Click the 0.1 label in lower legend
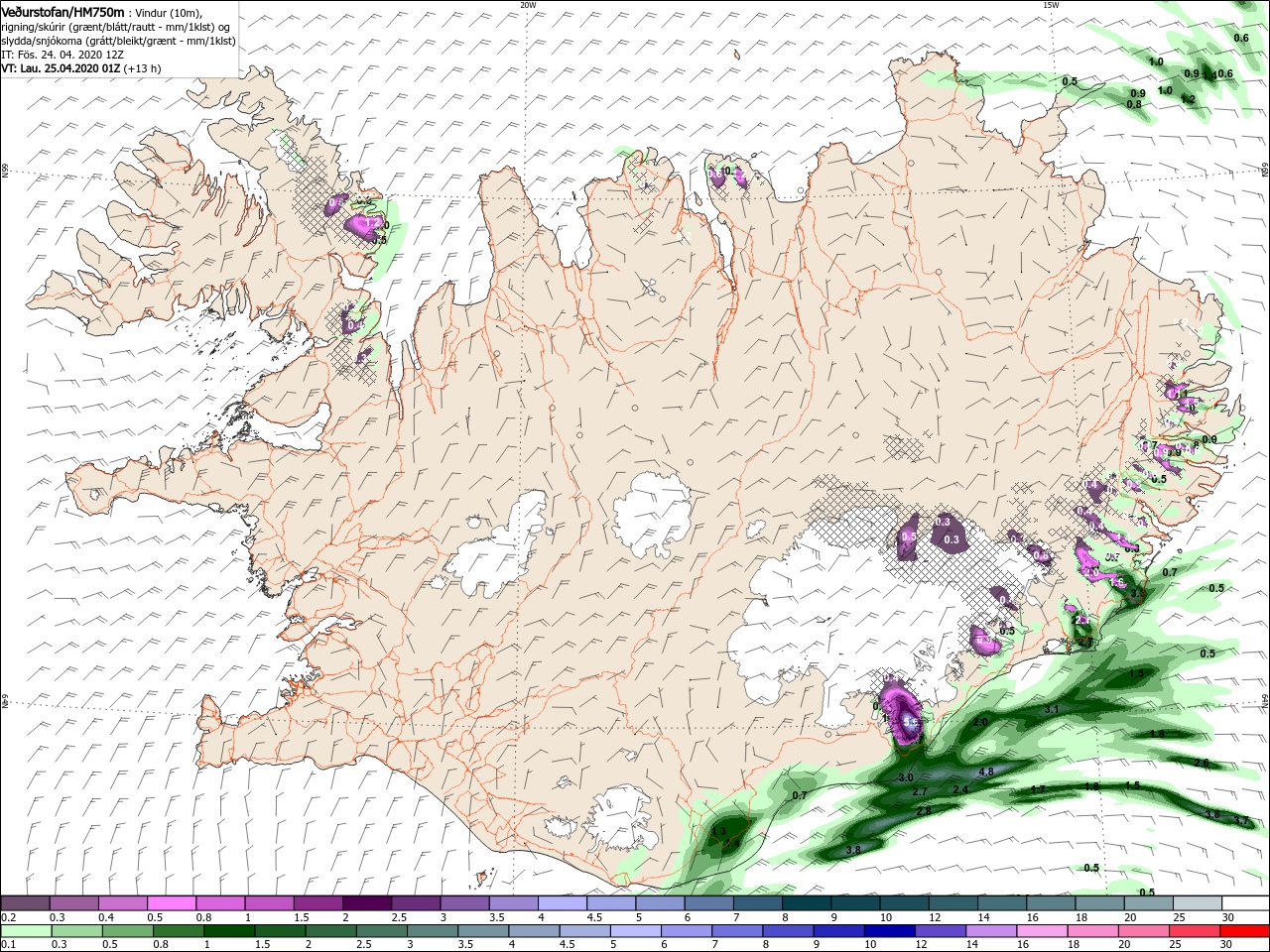 [8, 945]
